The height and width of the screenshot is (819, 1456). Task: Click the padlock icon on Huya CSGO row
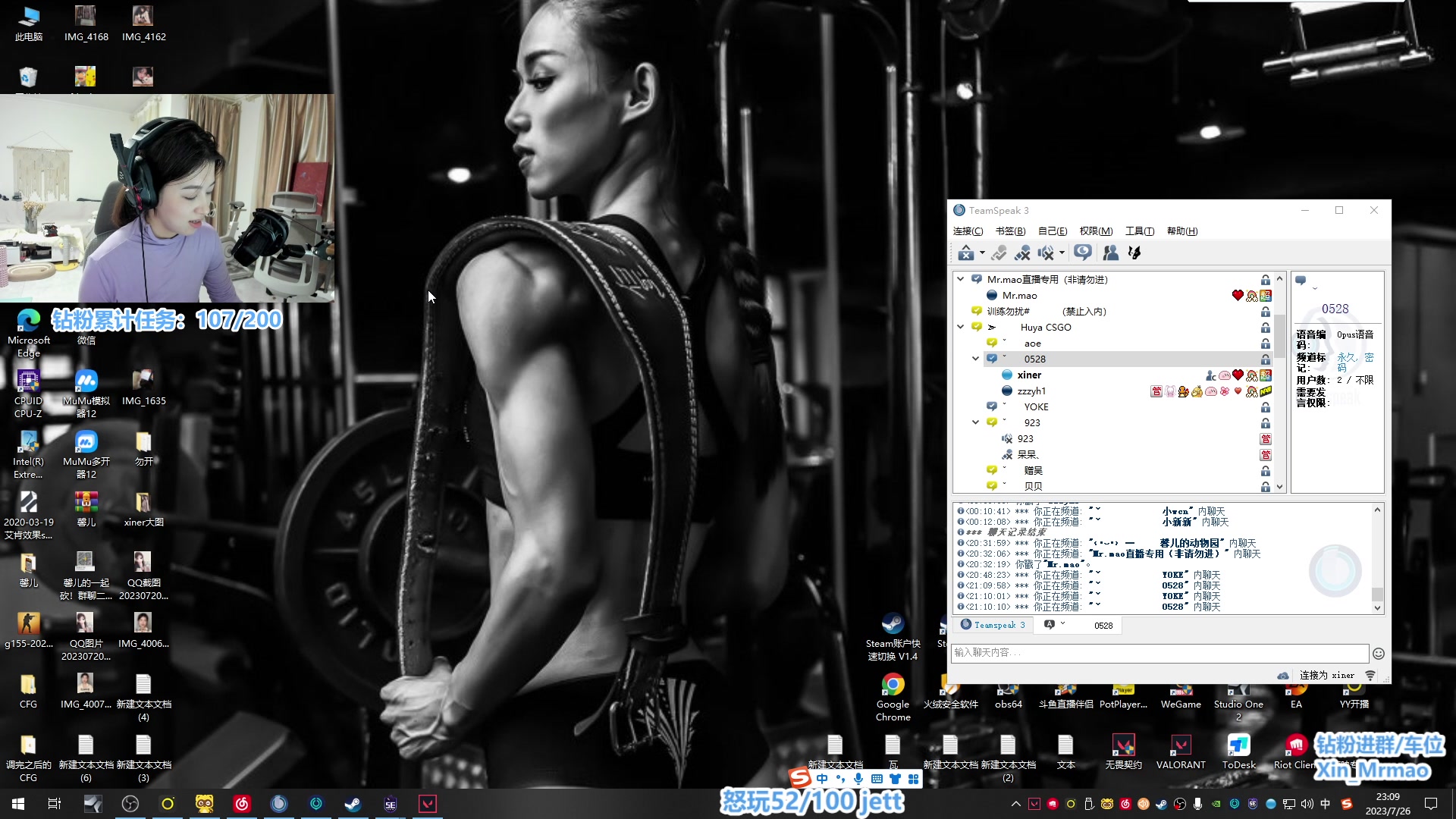click(1266, 328)
